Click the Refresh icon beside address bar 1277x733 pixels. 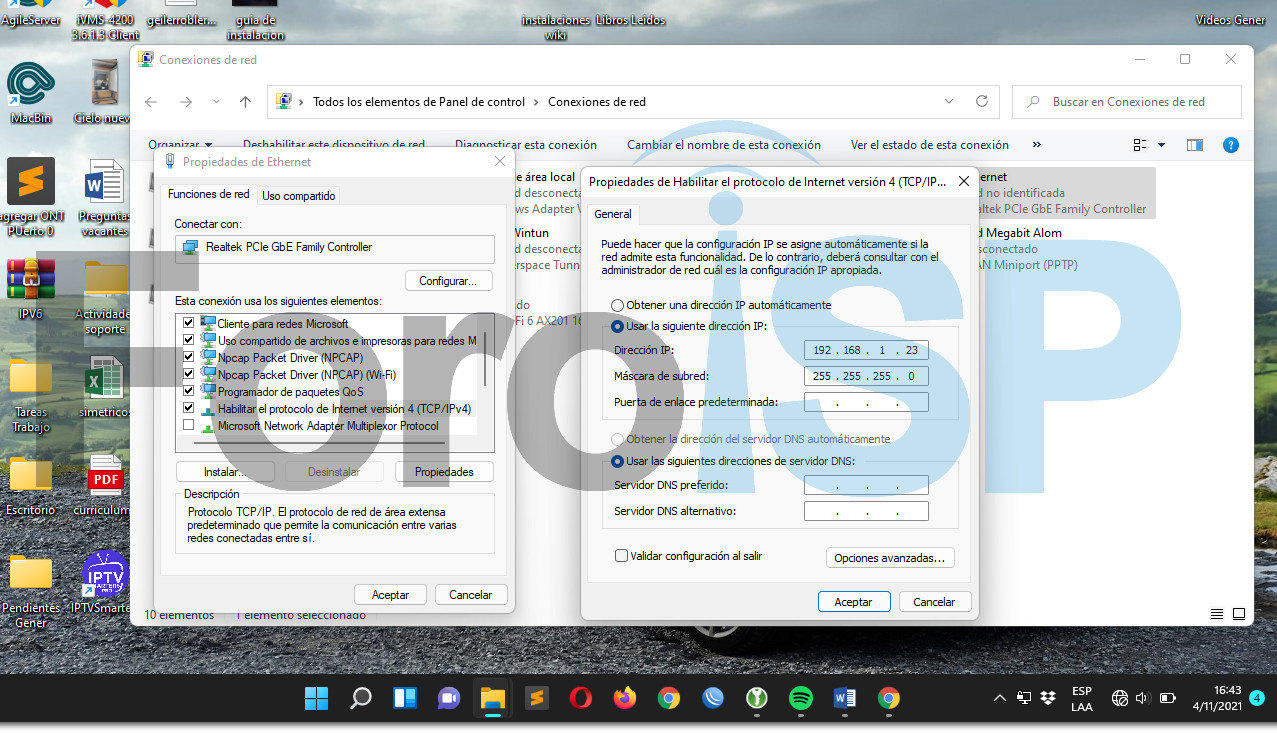[981, 102]
